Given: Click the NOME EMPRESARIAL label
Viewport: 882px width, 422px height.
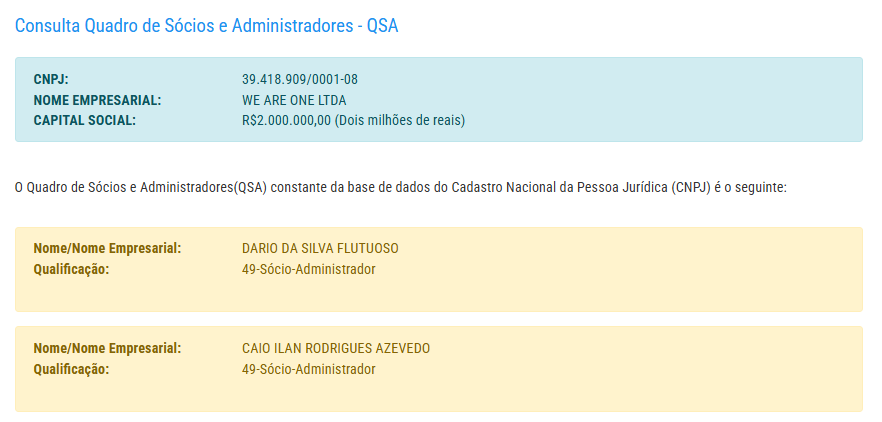Looking at the screenshot, I should pos(97,100).
